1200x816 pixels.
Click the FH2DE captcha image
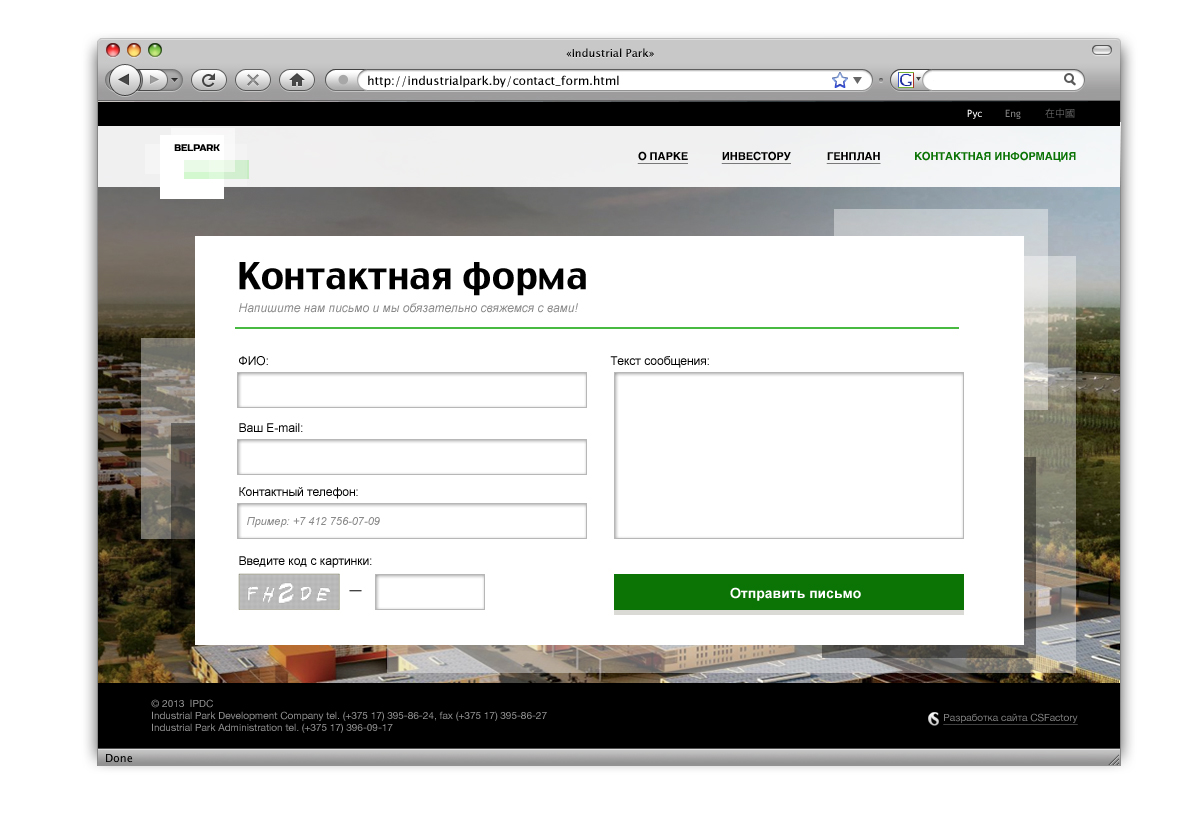[289, 592]
